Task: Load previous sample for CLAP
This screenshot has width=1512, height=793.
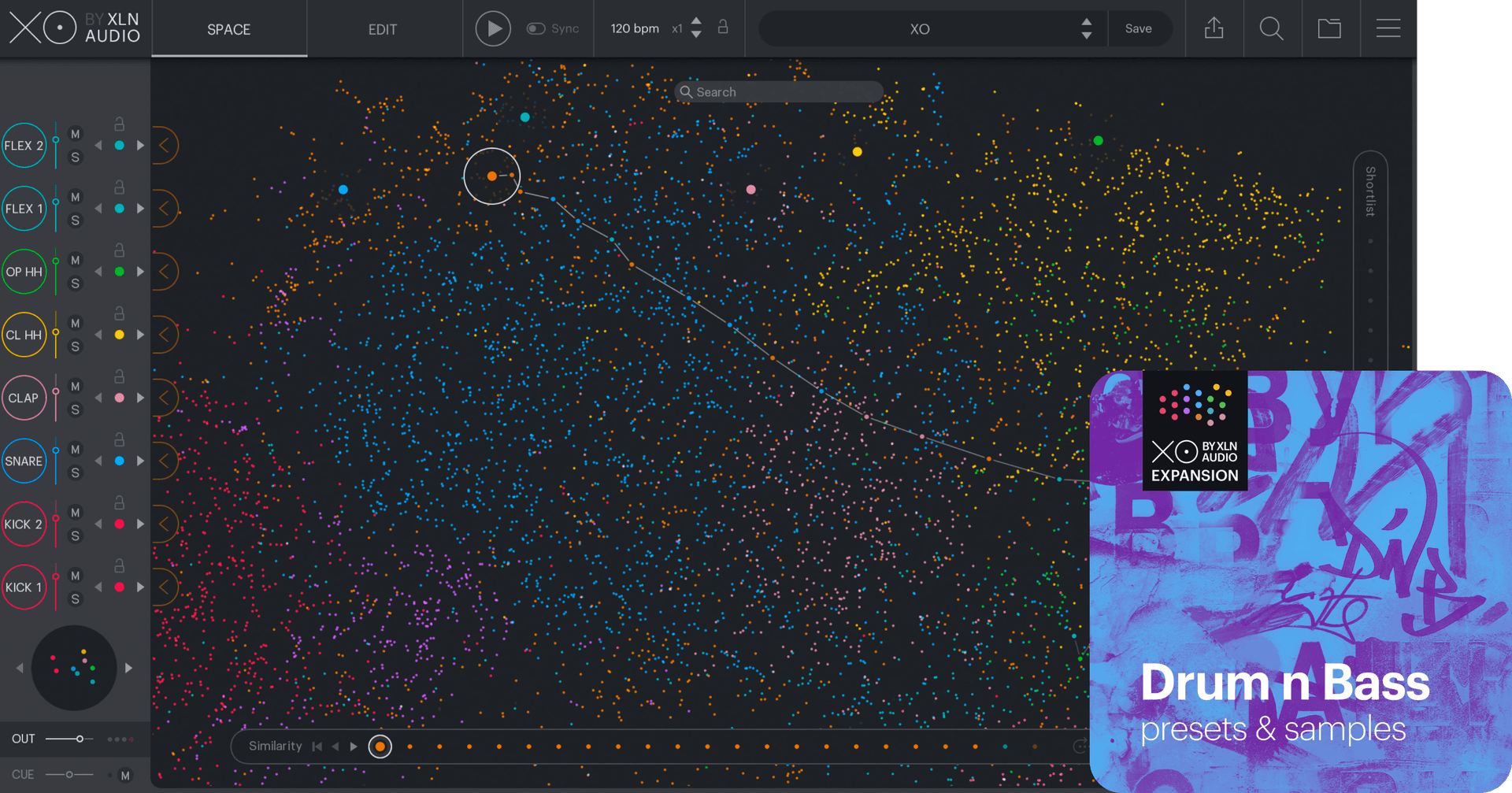Action: 98,398
